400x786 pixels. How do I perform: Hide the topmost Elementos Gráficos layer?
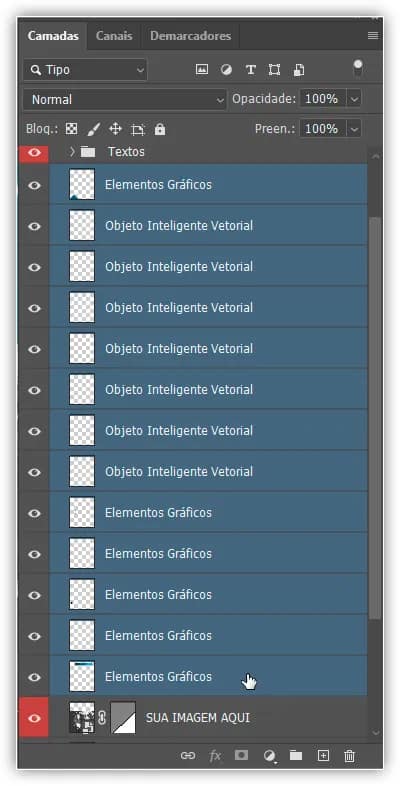pyautogui.click(x=34, y=185)
